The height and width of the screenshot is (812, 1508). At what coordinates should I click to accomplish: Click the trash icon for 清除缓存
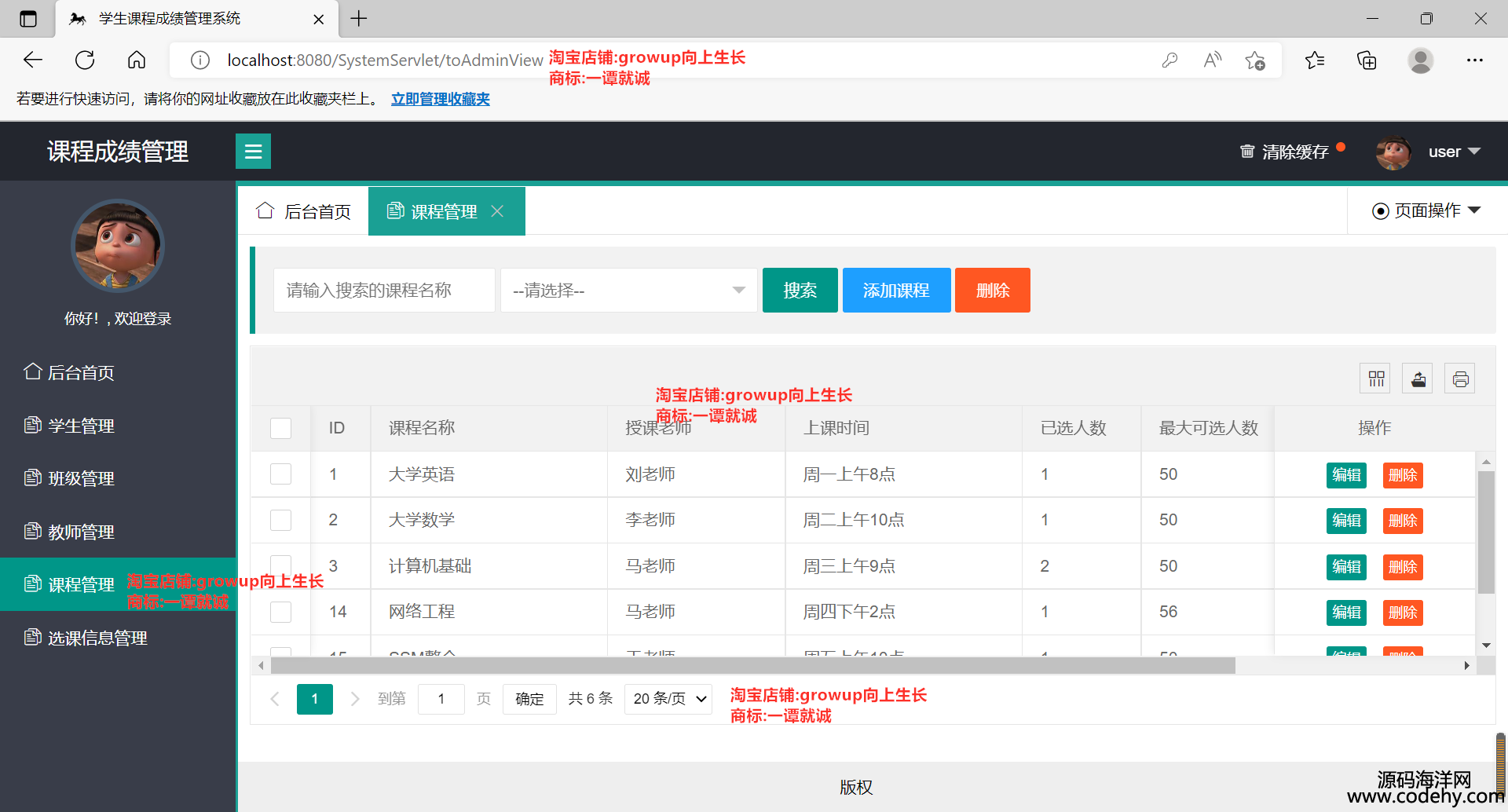[x=1246, y=151]
